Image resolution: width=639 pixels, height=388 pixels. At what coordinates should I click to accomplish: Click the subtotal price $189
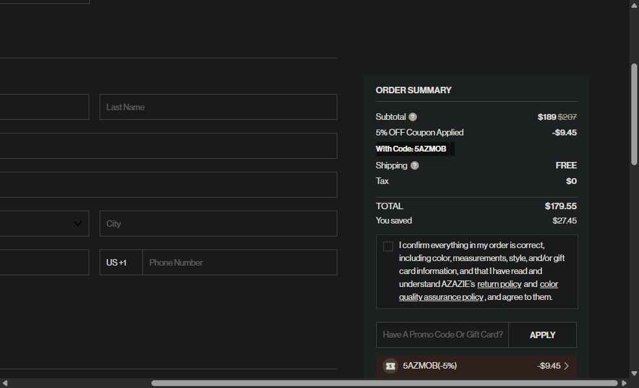click(x=546, y=117)
